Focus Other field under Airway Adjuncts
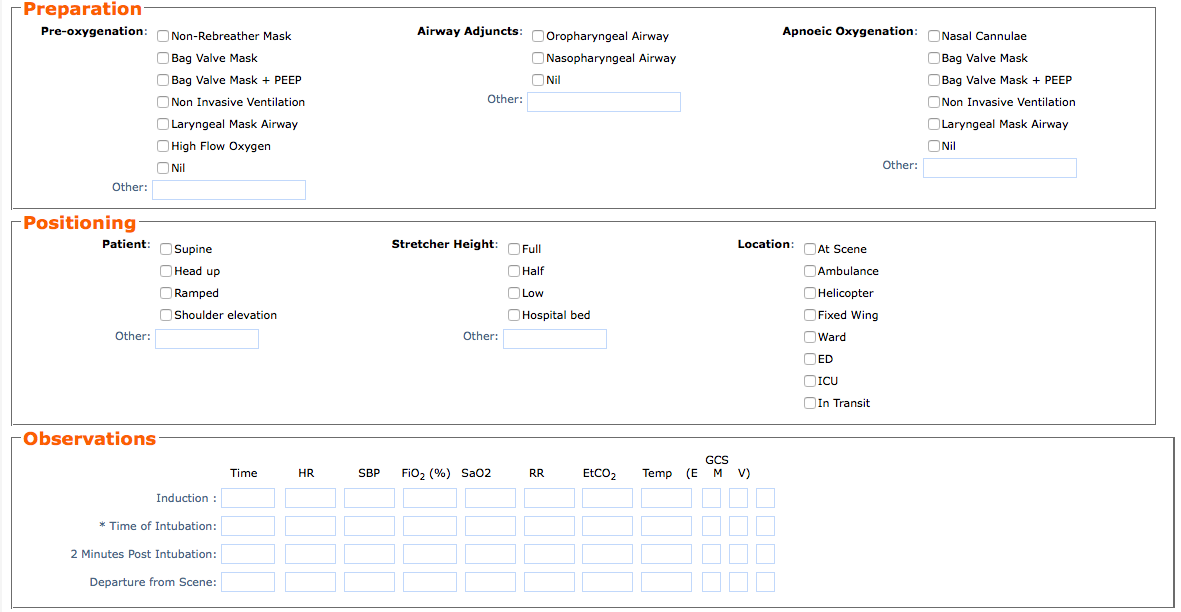This screenshot has height=612, width=1181. click(604, 102)
